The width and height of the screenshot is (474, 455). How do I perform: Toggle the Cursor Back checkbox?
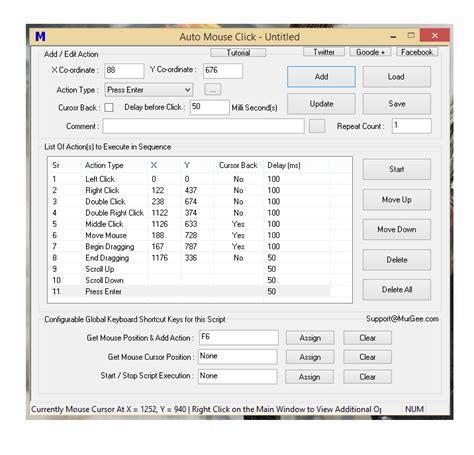coord(109,108)
